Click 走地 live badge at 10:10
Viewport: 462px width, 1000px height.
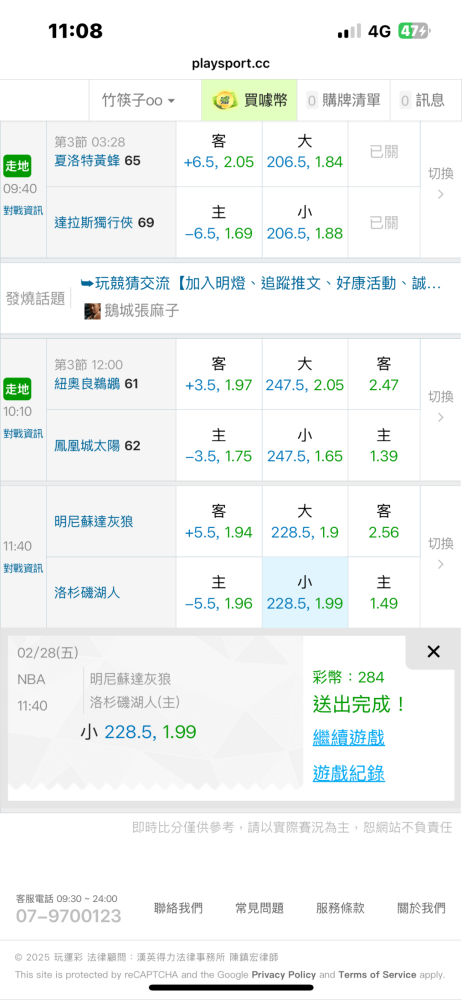click(x=17, y=388)
